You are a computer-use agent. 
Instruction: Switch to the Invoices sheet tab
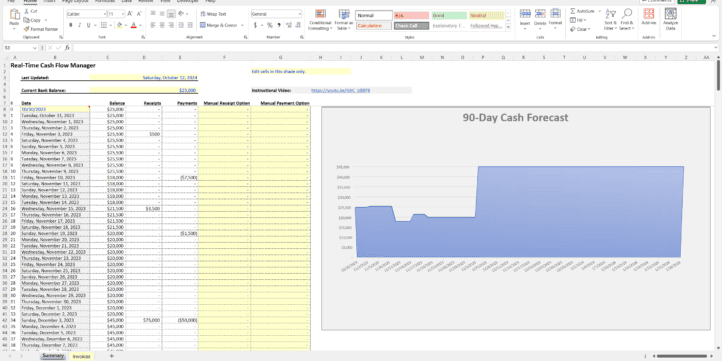coord(82,356)
